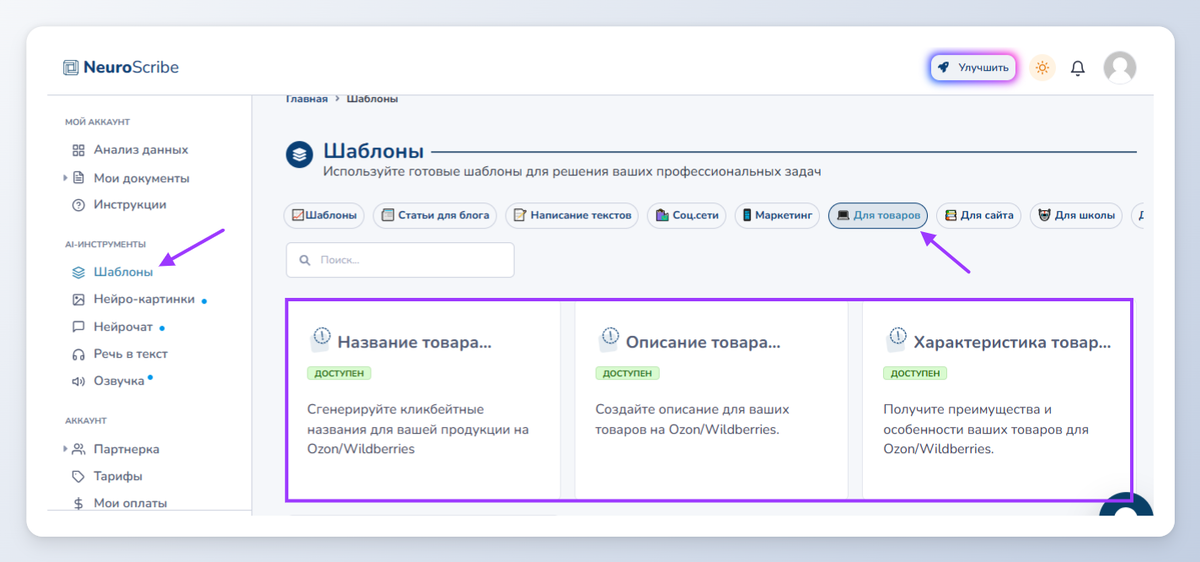Open the Название товара template card
1200x562 pixels.
[424, 398]
